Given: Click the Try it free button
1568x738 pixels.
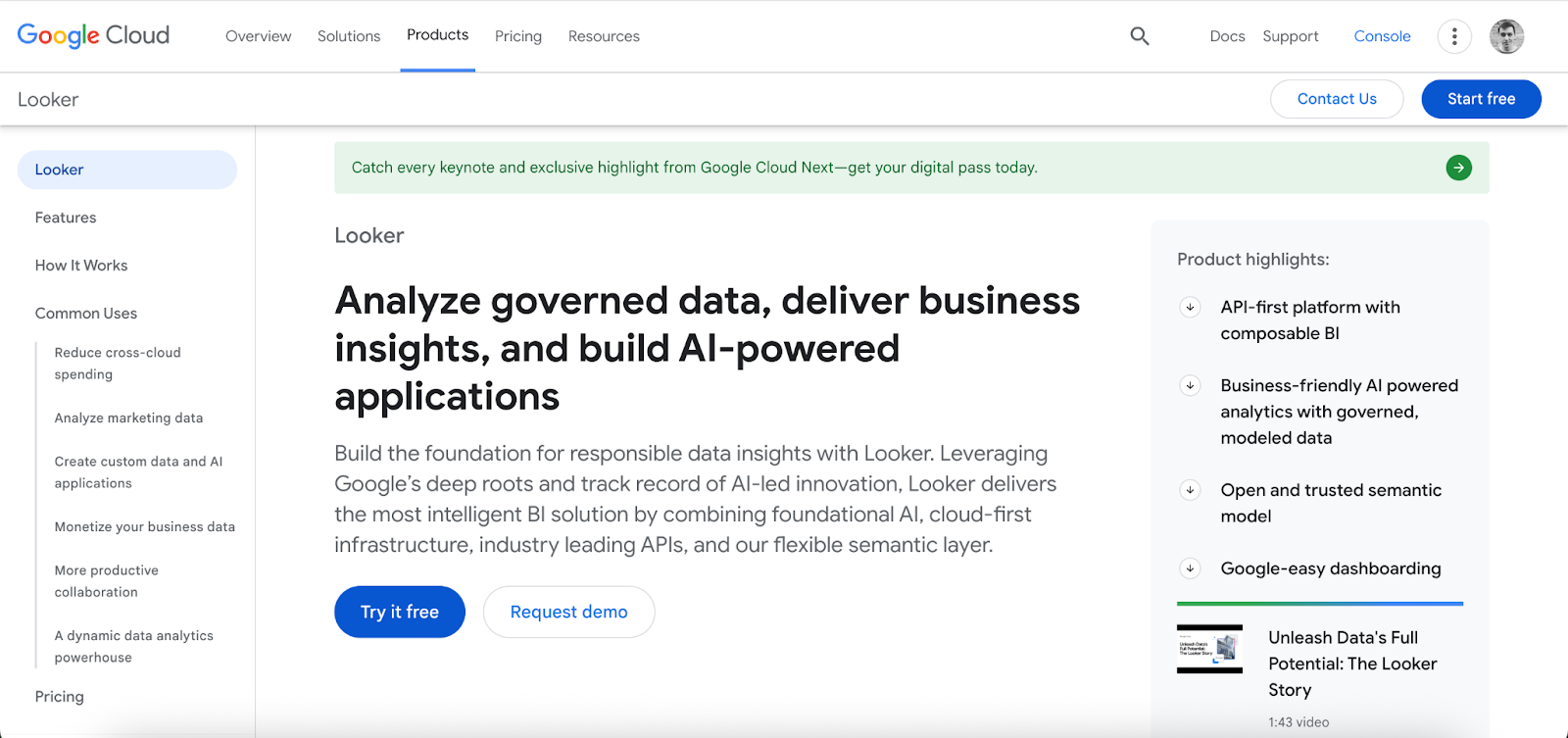Looking at the screenshot, I should tap(400, 612).
